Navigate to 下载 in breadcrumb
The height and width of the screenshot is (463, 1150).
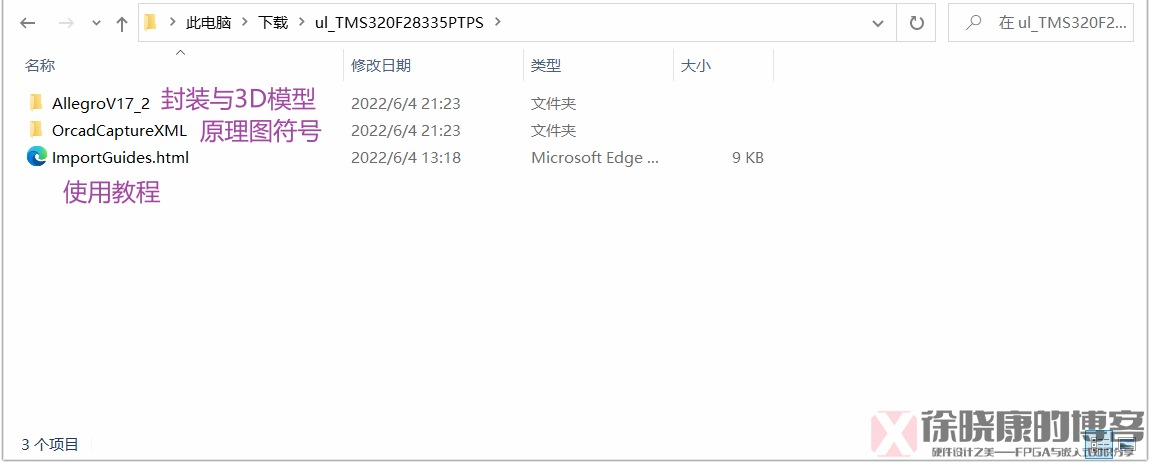(x=273, y=23)
